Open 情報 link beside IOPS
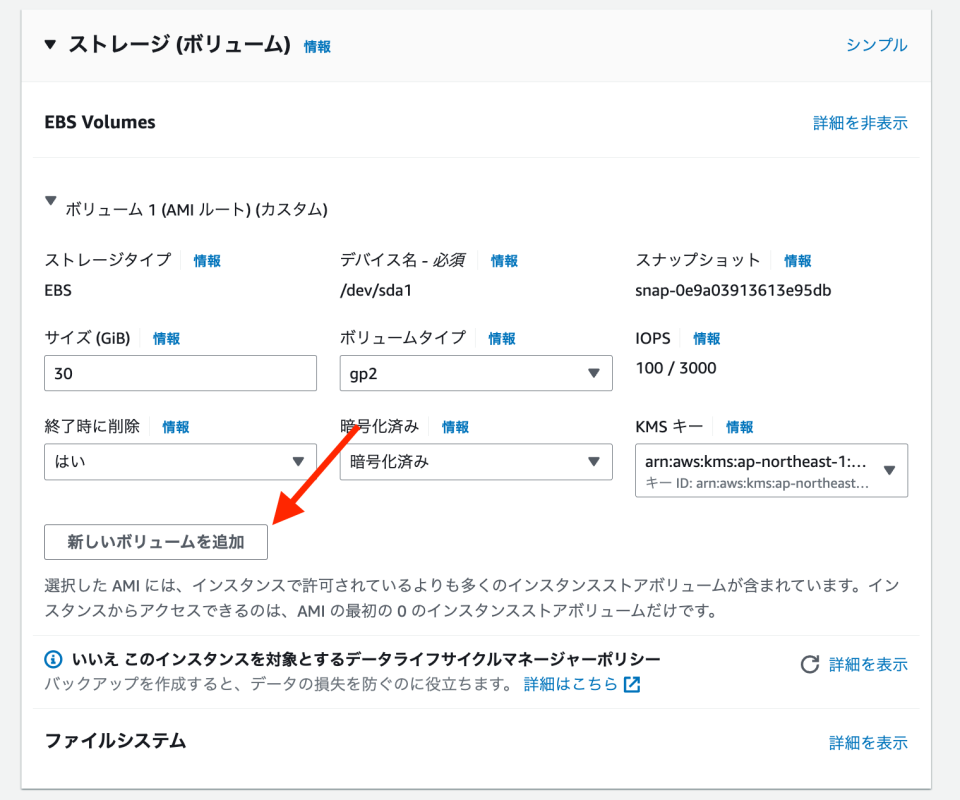960x800 pixels. point(707,338)
